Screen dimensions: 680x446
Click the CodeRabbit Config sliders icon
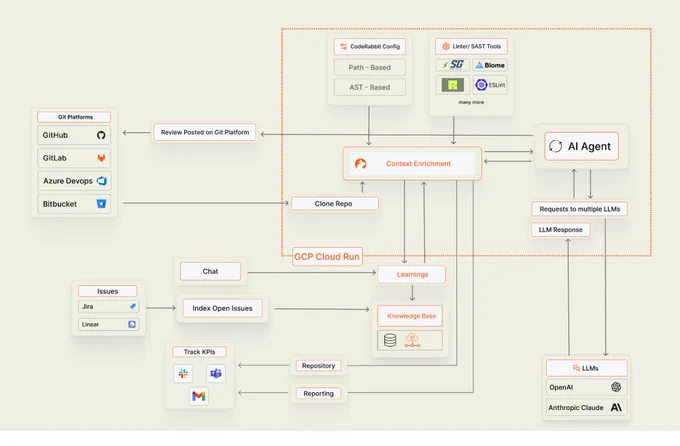click(343, 46)
